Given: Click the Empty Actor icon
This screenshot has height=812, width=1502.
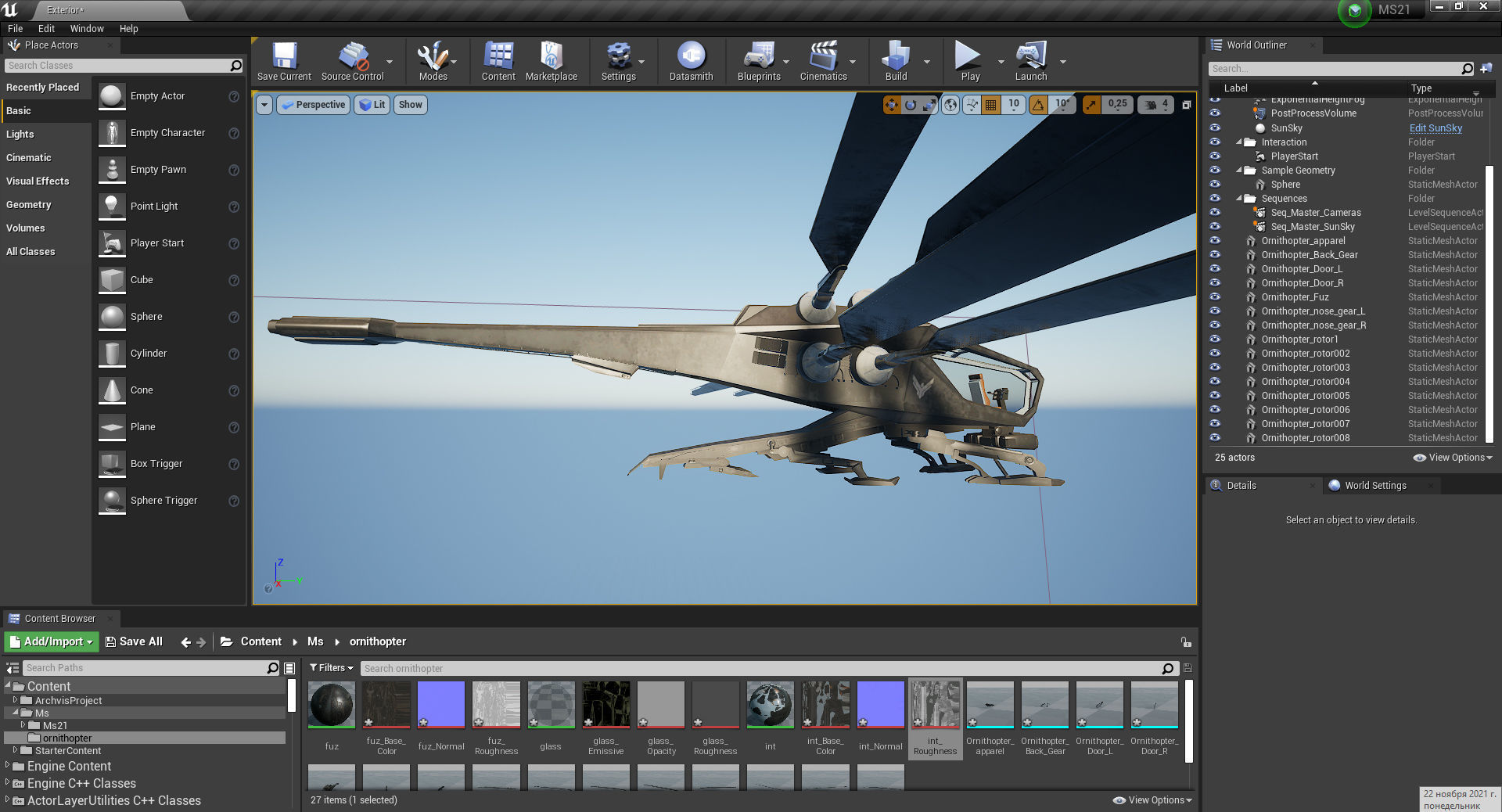Looking at the screenshot, I should click(112, 96).
